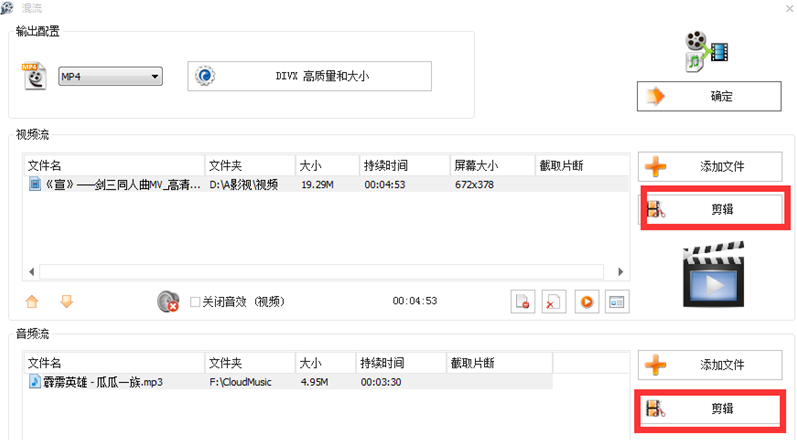
Task: Clear the video list with red X icon
Action: (552, 301)
